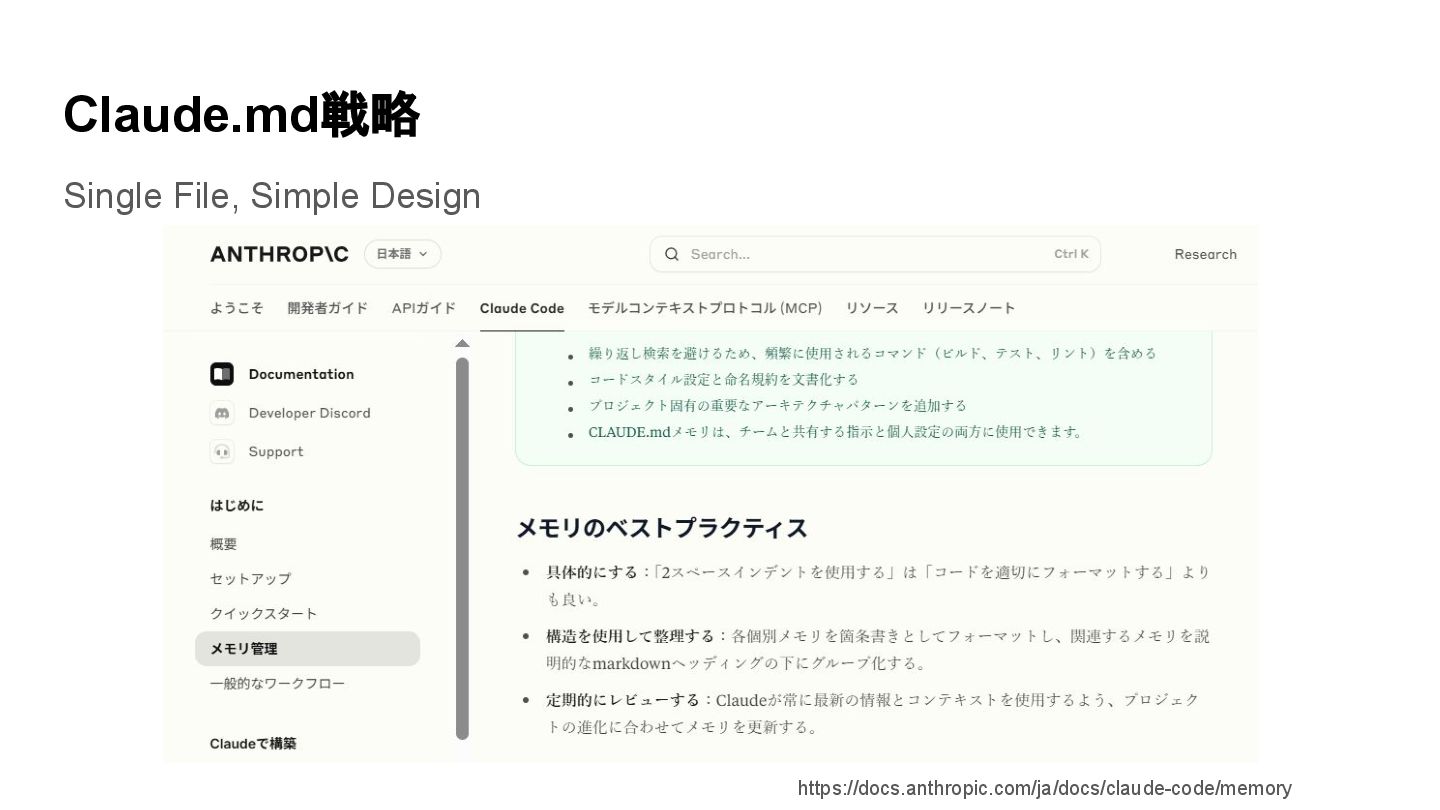Click the 構造を使用して整理する bullet text

click(630, 636)
